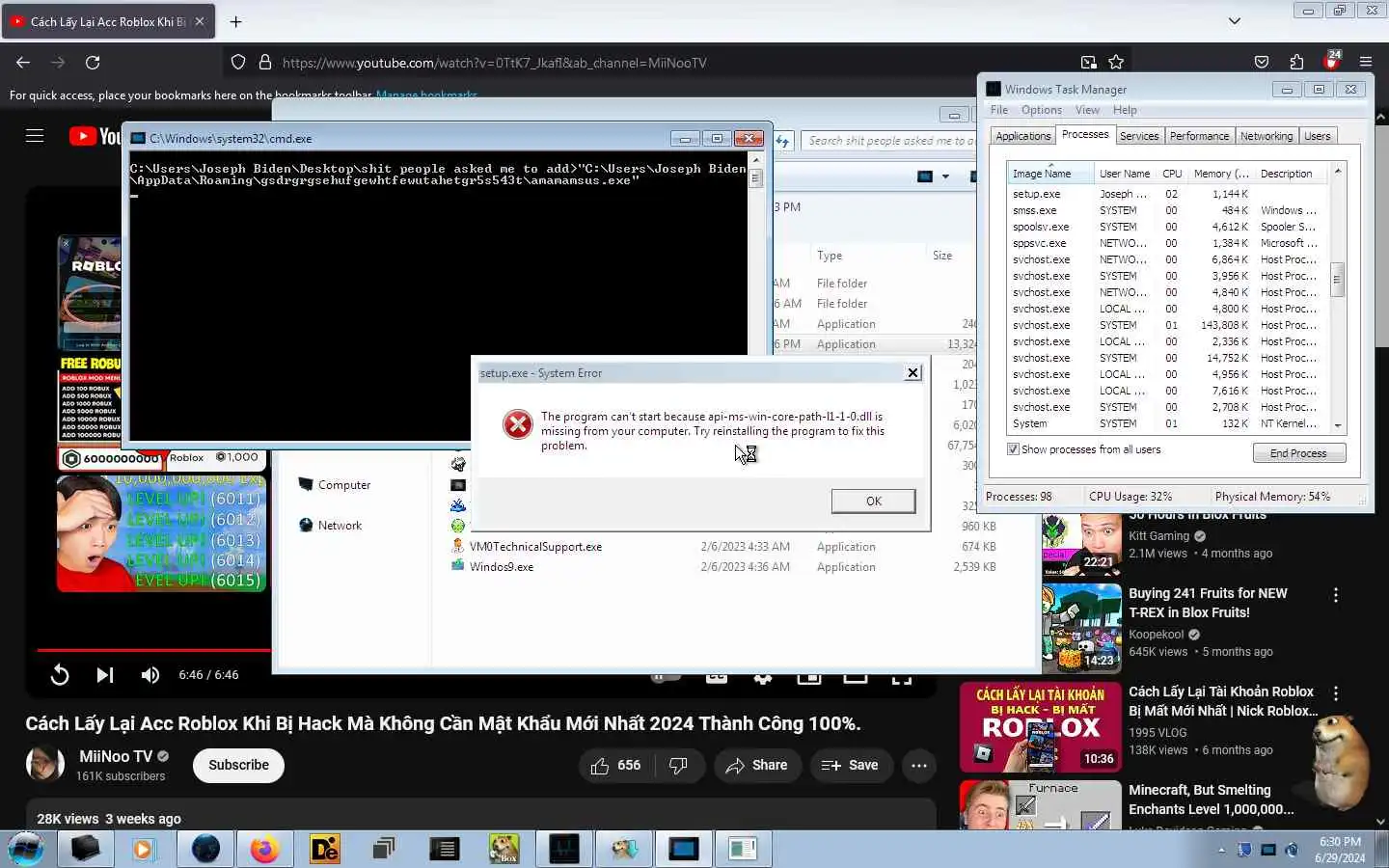List all Firefox tabs chevron
This screenshot has height=868, width=1389.
pos(1234,21)
